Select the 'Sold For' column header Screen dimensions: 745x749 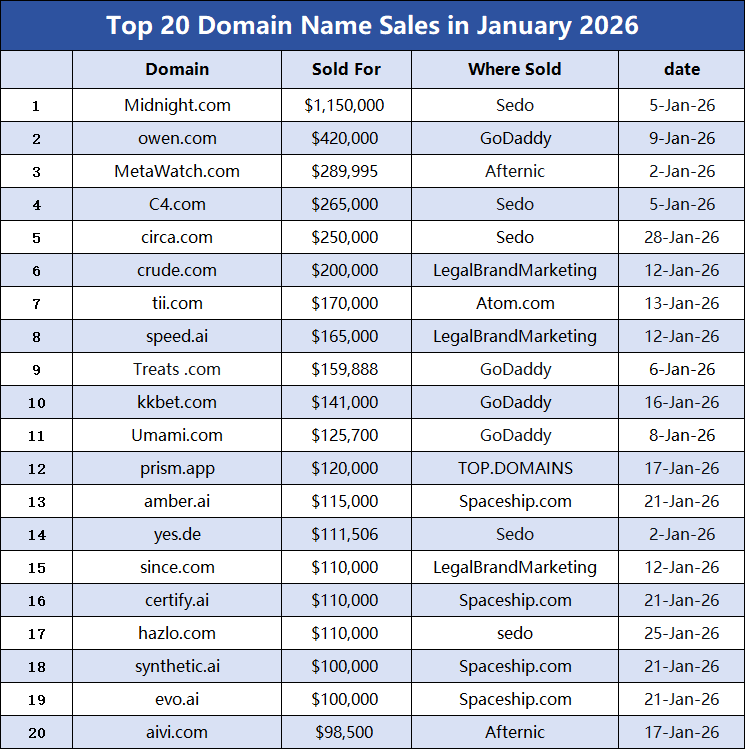click(346, 69)
